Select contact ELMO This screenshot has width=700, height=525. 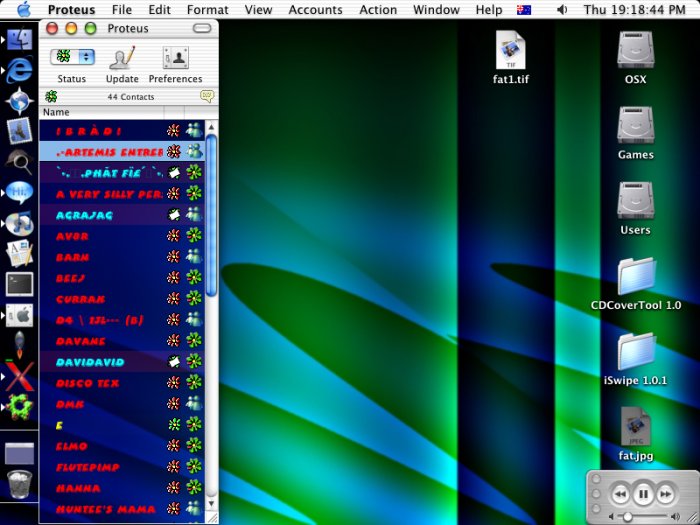coord(122,446)
